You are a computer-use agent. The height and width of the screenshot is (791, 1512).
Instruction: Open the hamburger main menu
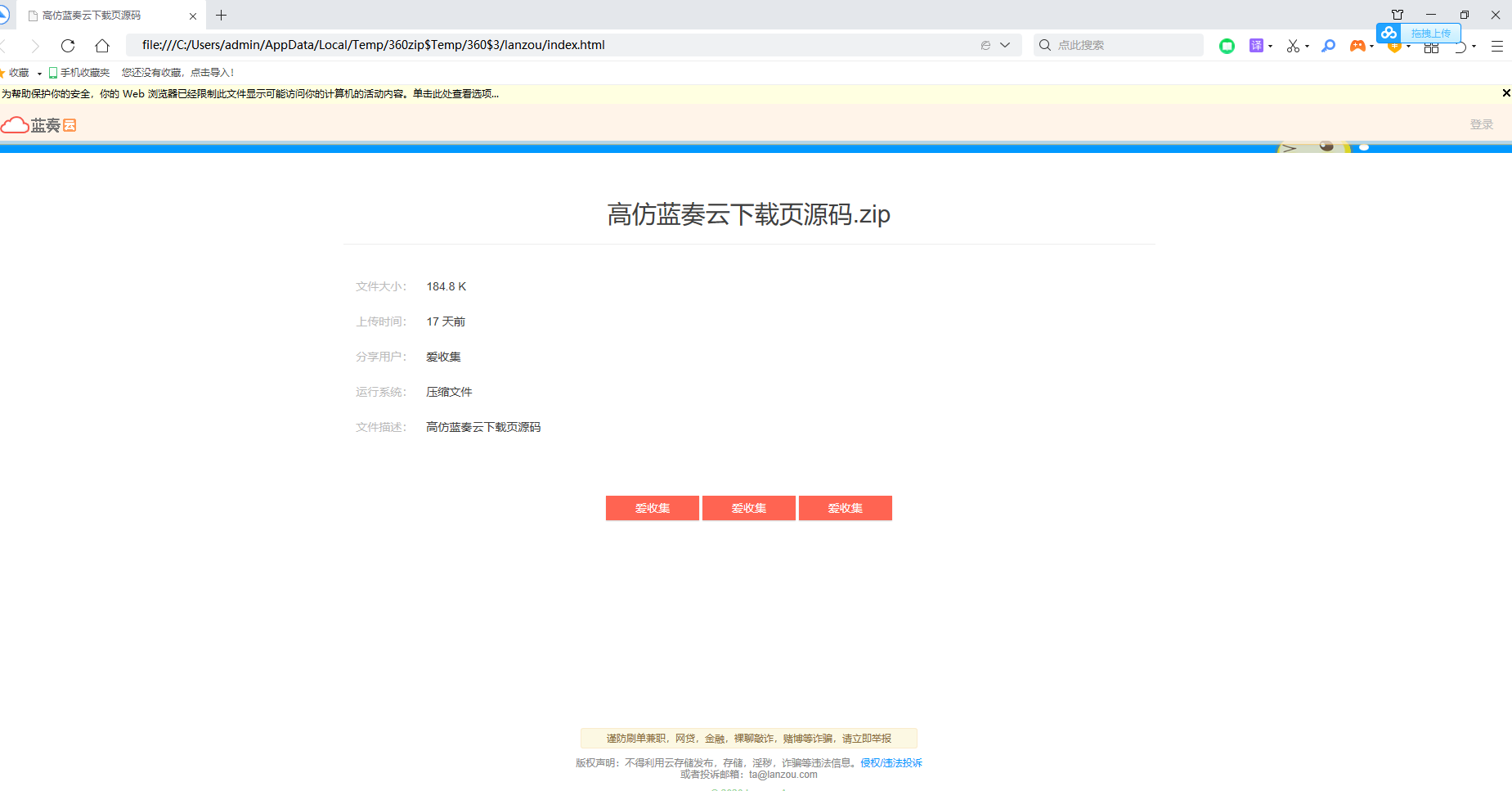1497,47
